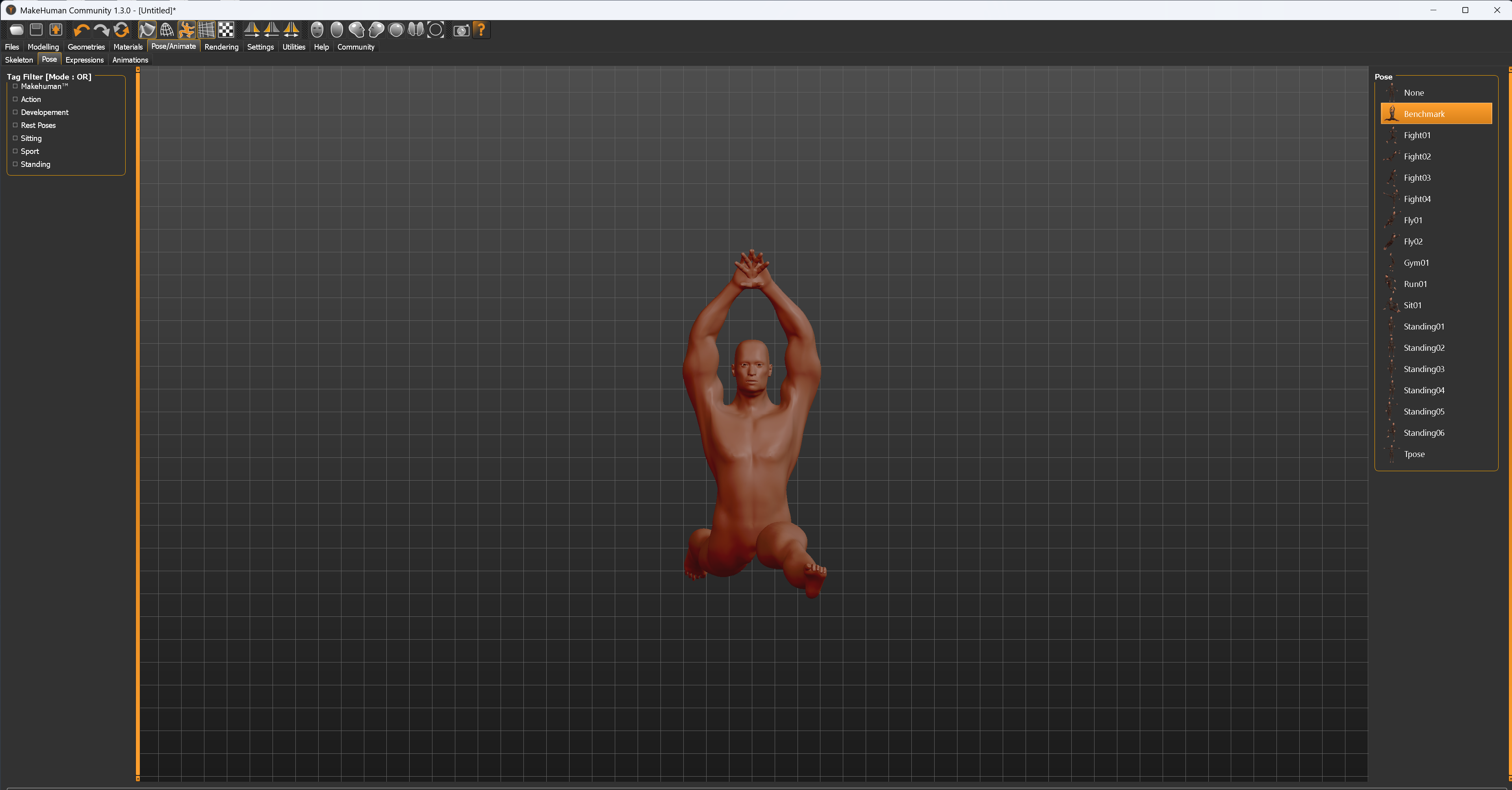Image resolution: width=1512 pixels, height=790 pixels.
Task: Tick the Rest Poses filter checkbox
Action: coord(15,126)
